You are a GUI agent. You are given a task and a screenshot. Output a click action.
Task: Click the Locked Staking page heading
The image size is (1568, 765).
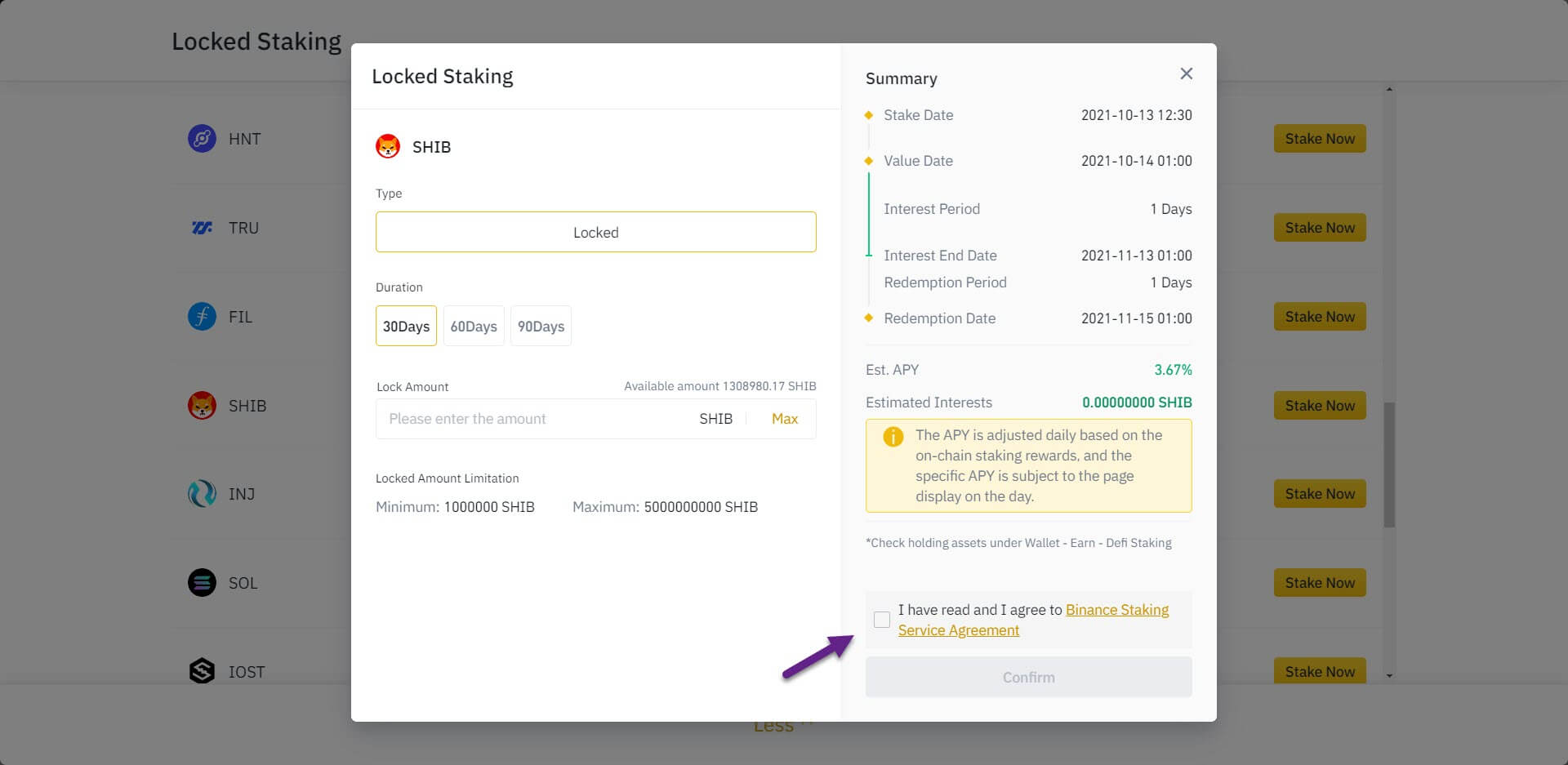click(256, 42)
